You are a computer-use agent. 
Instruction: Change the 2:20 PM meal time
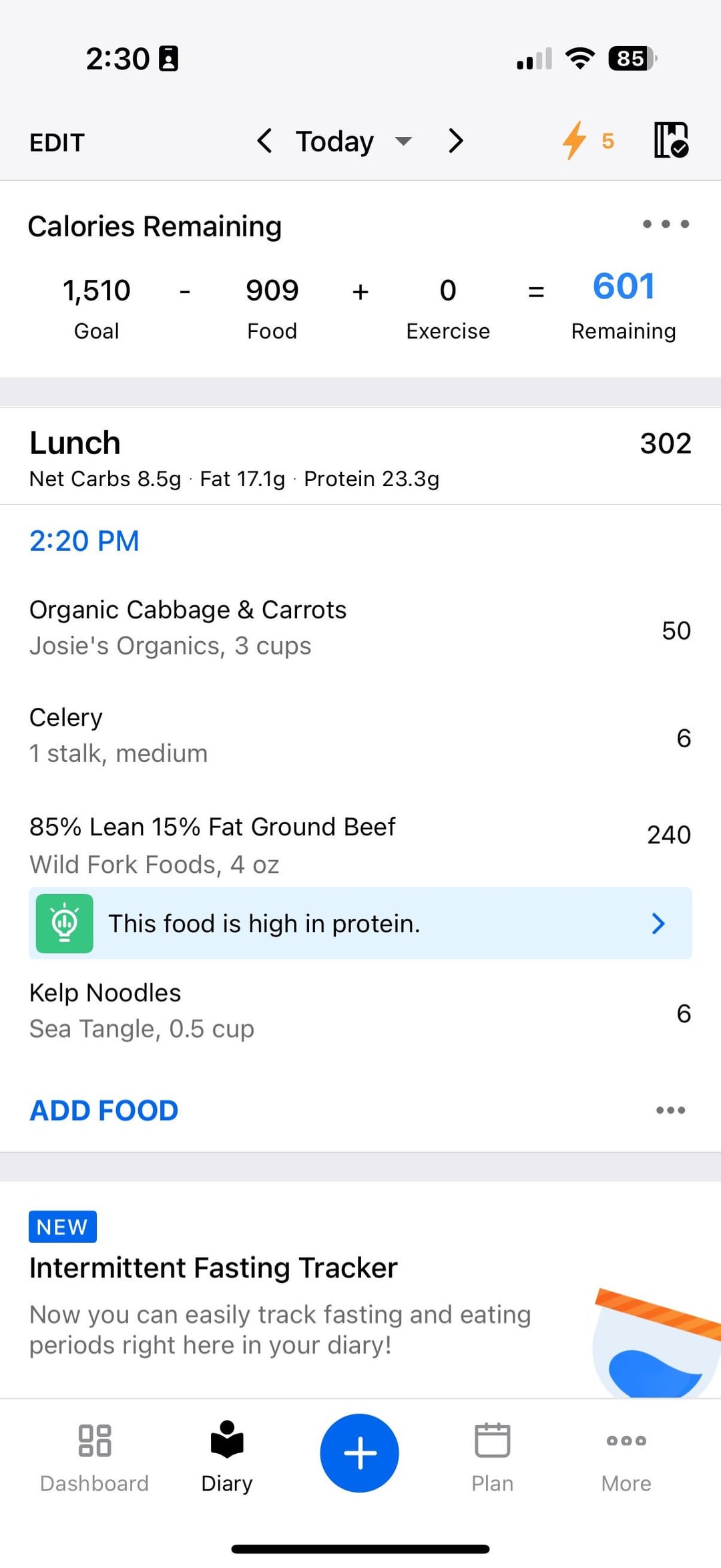[84, 541]
